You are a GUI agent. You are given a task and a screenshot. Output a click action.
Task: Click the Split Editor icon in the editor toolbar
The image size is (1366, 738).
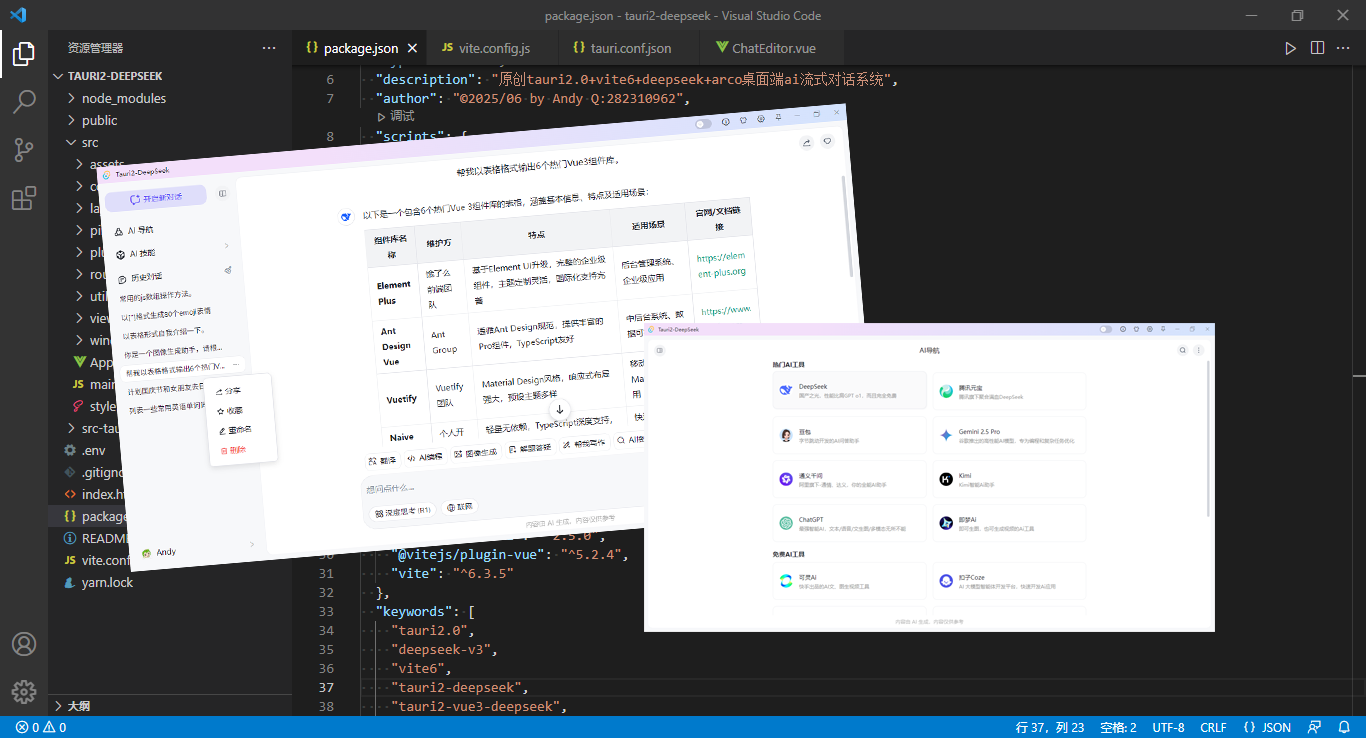[1317, 48]
